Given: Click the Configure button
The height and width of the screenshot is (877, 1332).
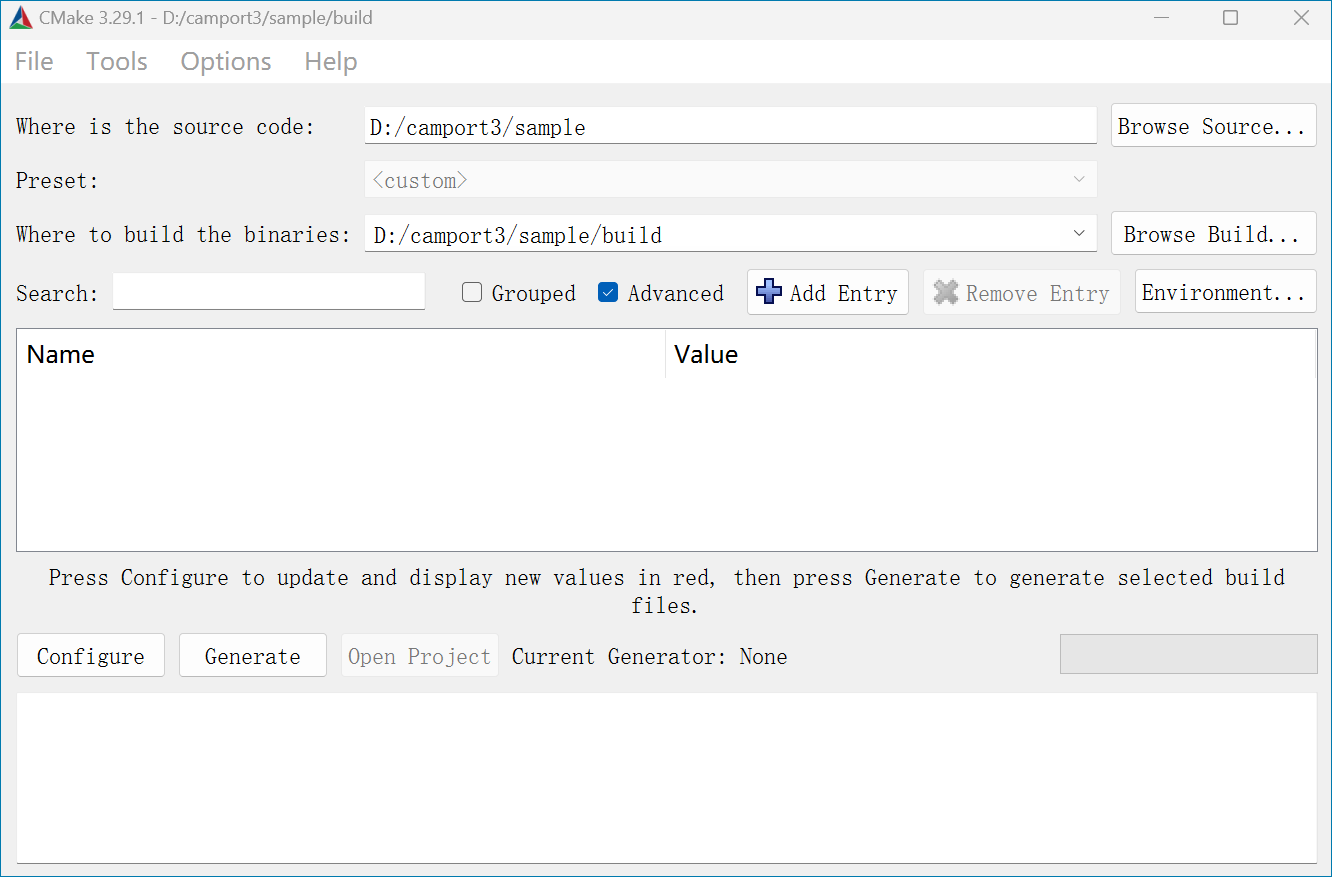Looking at the screenshot, I should pyautogui.click(x=91, y=656).
